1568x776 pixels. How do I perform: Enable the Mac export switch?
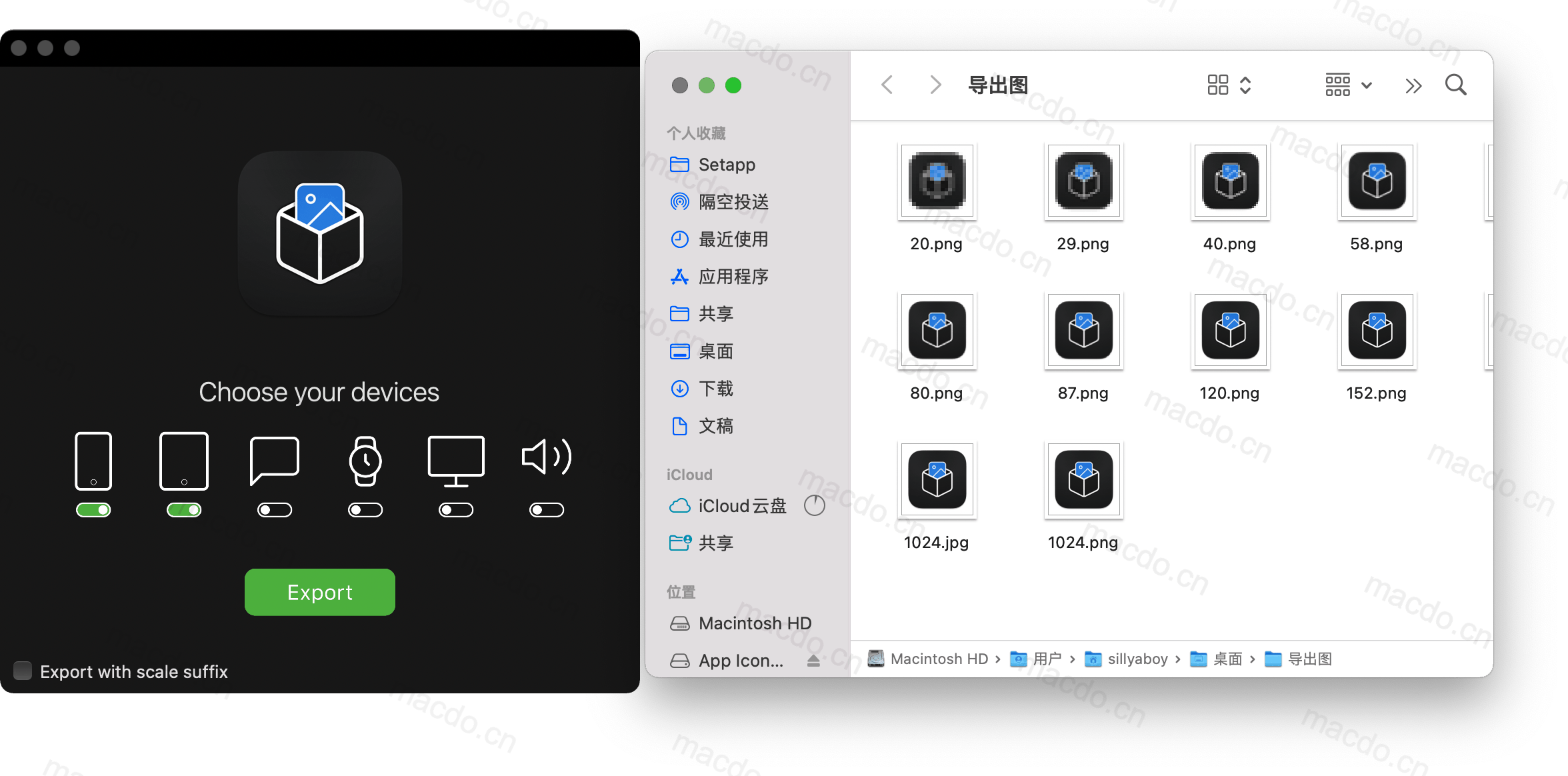point(456,510)
